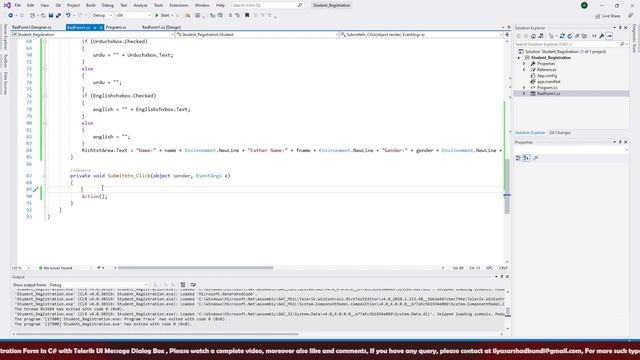Click the editor horizontal scrollbar
Screen dimensions: 640x360
[x=196, y=268]
